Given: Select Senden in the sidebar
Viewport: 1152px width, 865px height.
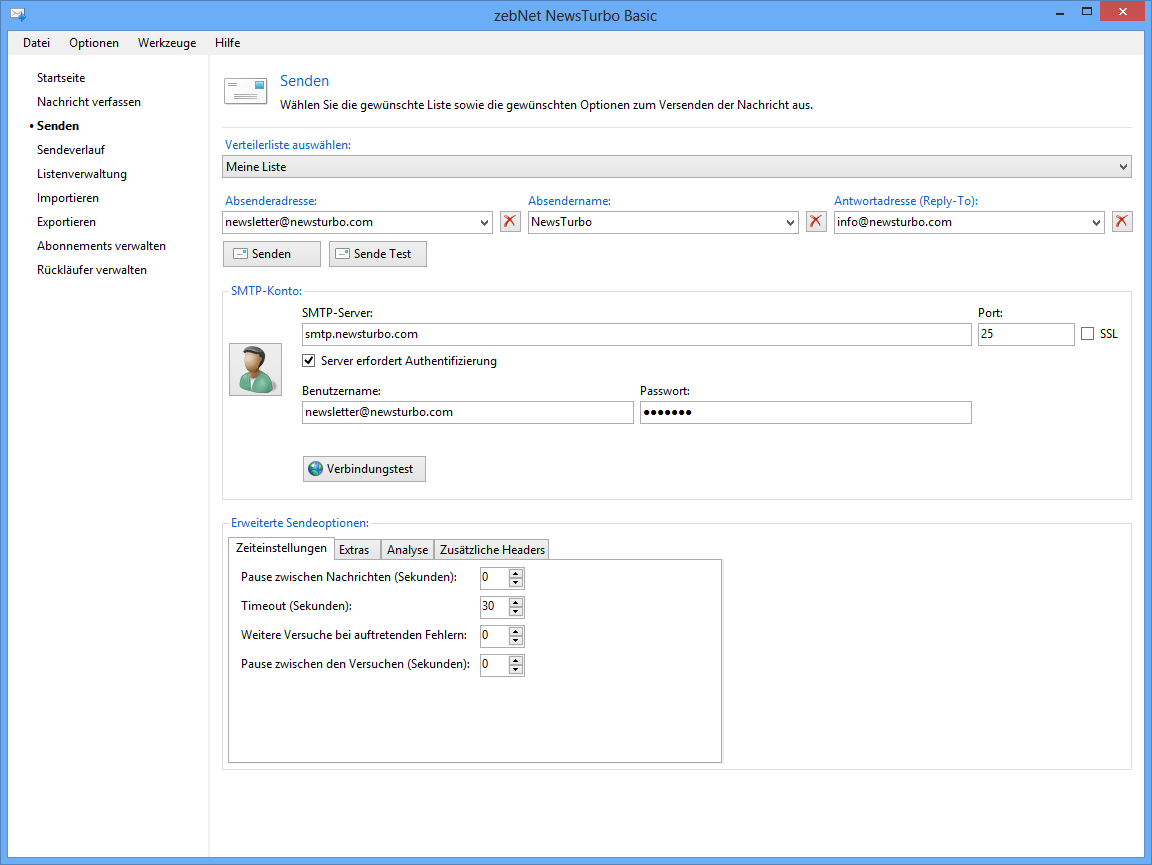Looking at the screenshot, I should pyautogui.click(x=58, y=126).
